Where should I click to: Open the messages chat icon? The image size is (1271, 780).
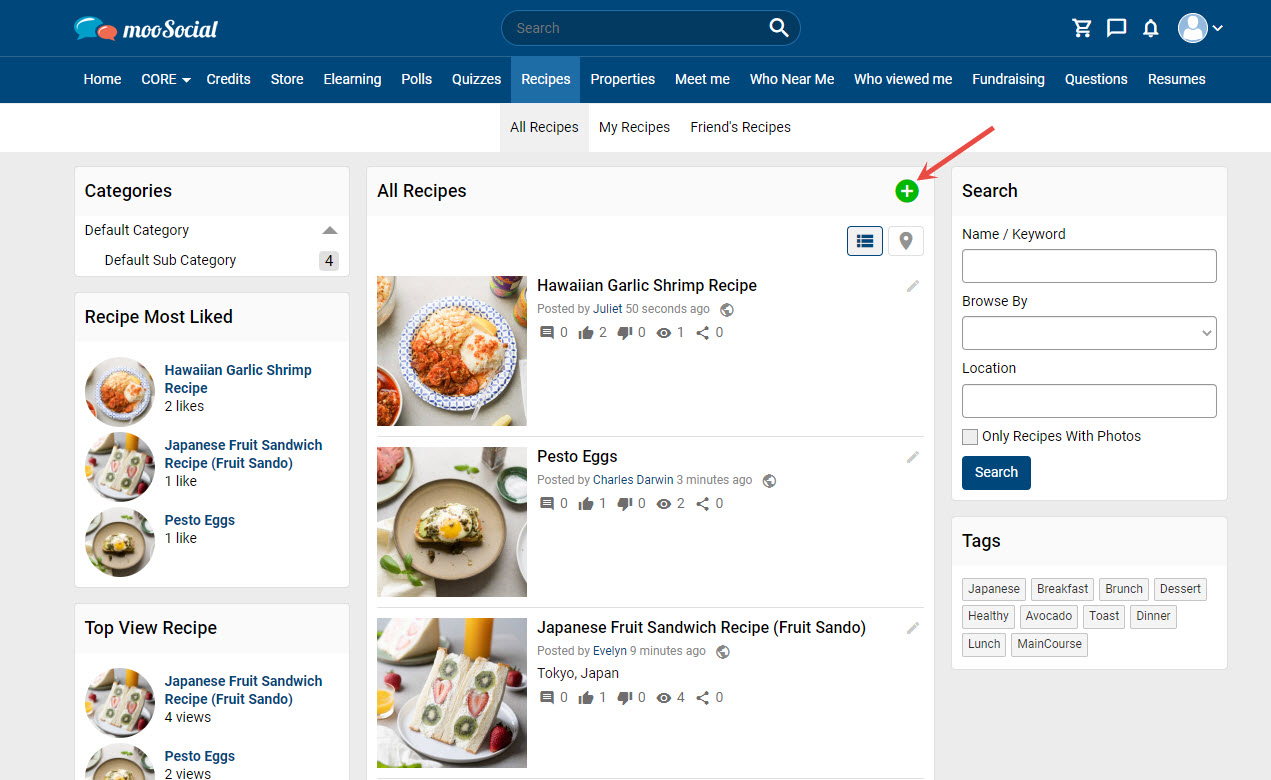click(1116, 28)
